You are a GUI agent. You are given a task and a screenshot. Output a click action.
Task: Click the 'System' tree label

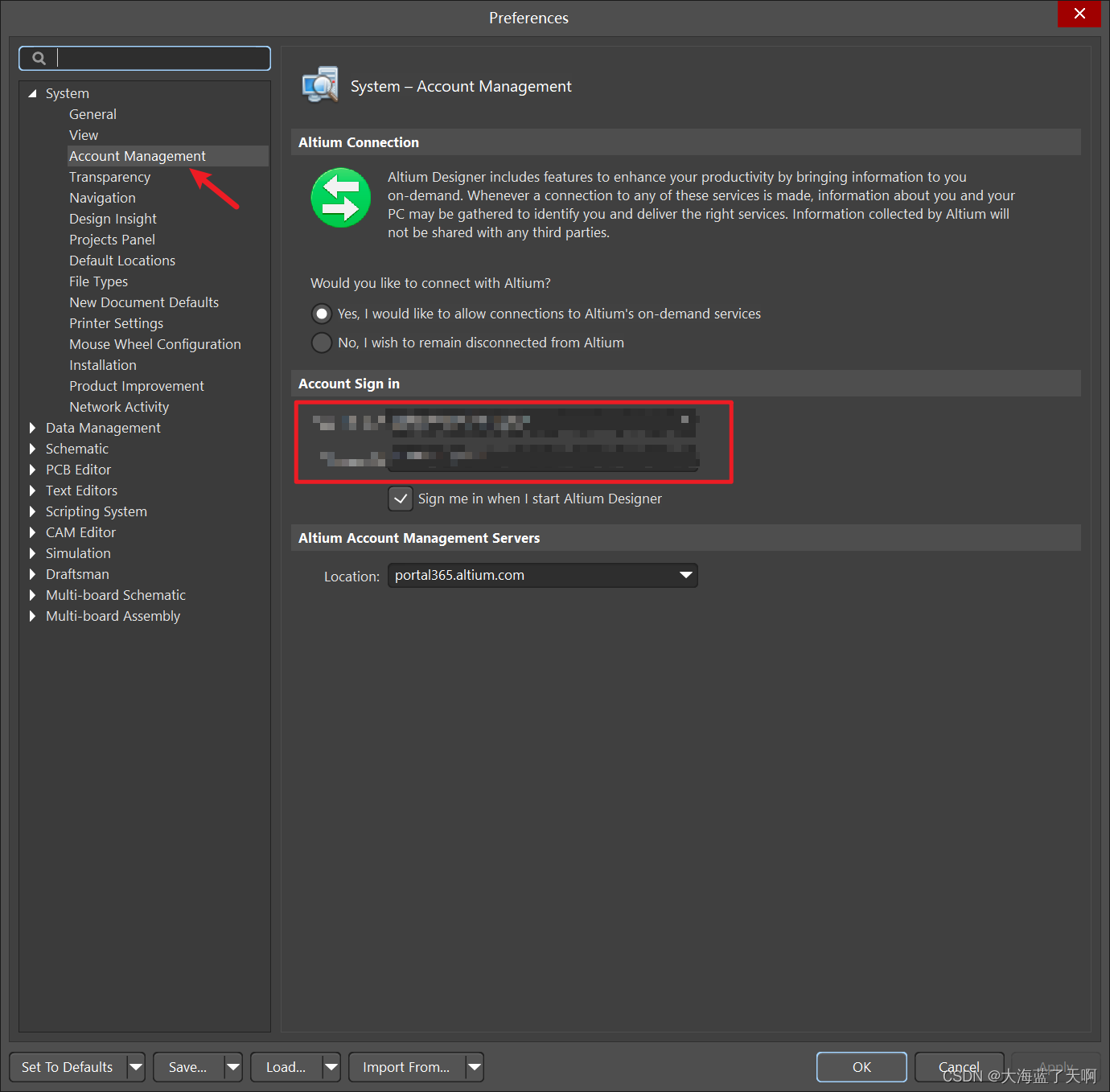[x=68, y=93]
